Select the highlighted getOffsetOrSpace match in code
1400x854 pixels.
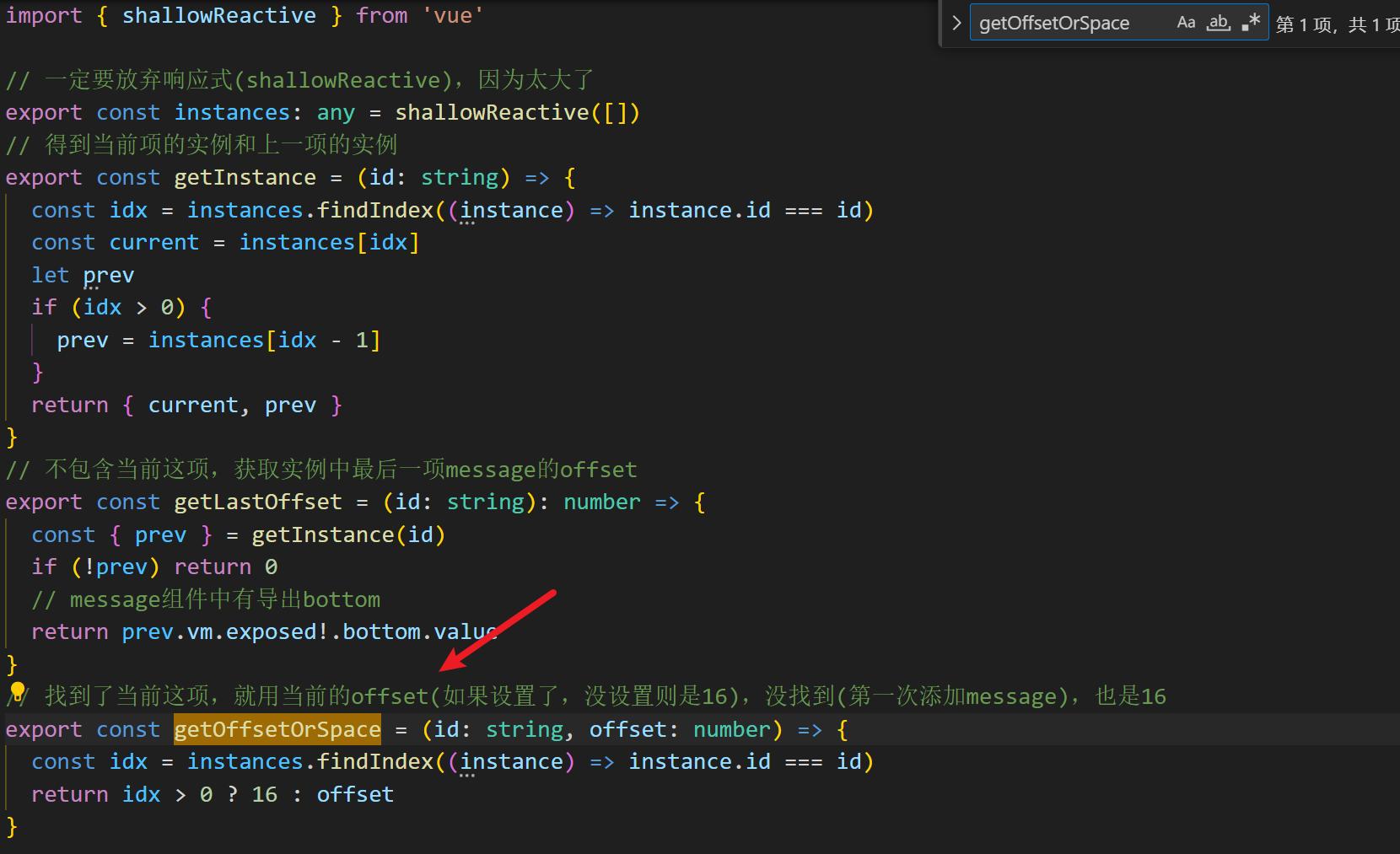(x=277, y=729)
